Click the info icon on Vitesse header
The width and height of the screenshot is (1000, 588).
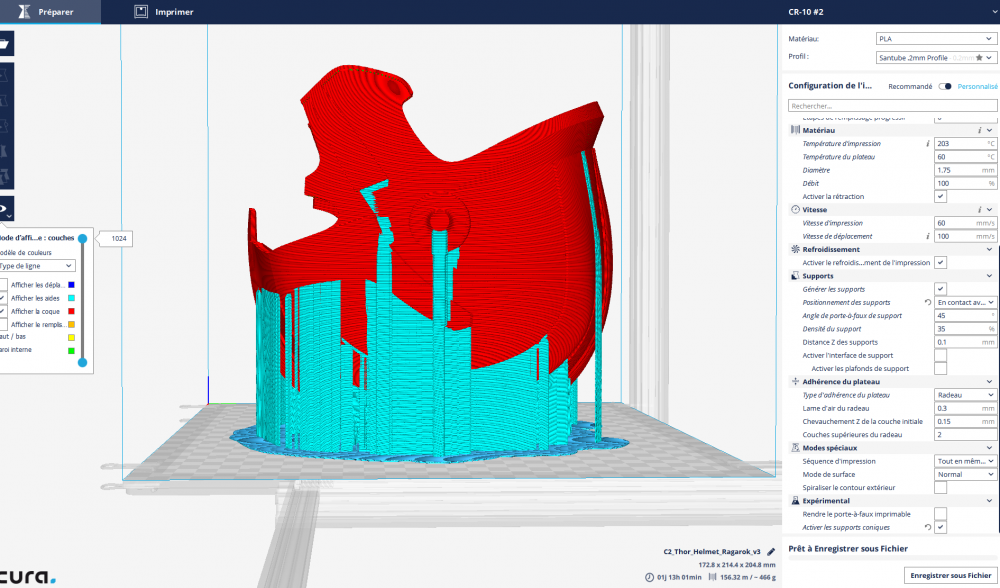pyautogui.click(x=979, y=210)
